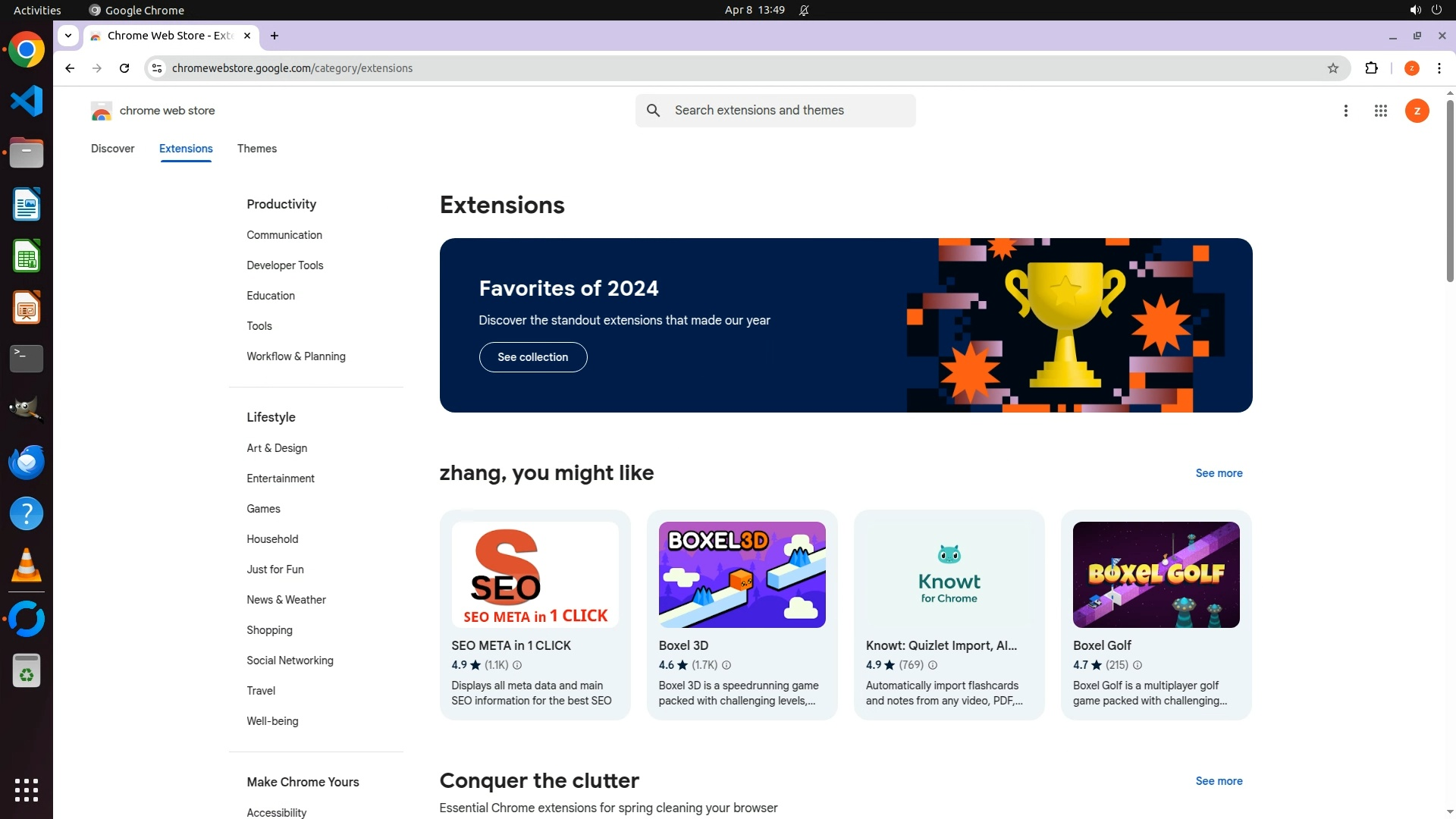Click the Google apps grid icon

[x=1380, y=111]
